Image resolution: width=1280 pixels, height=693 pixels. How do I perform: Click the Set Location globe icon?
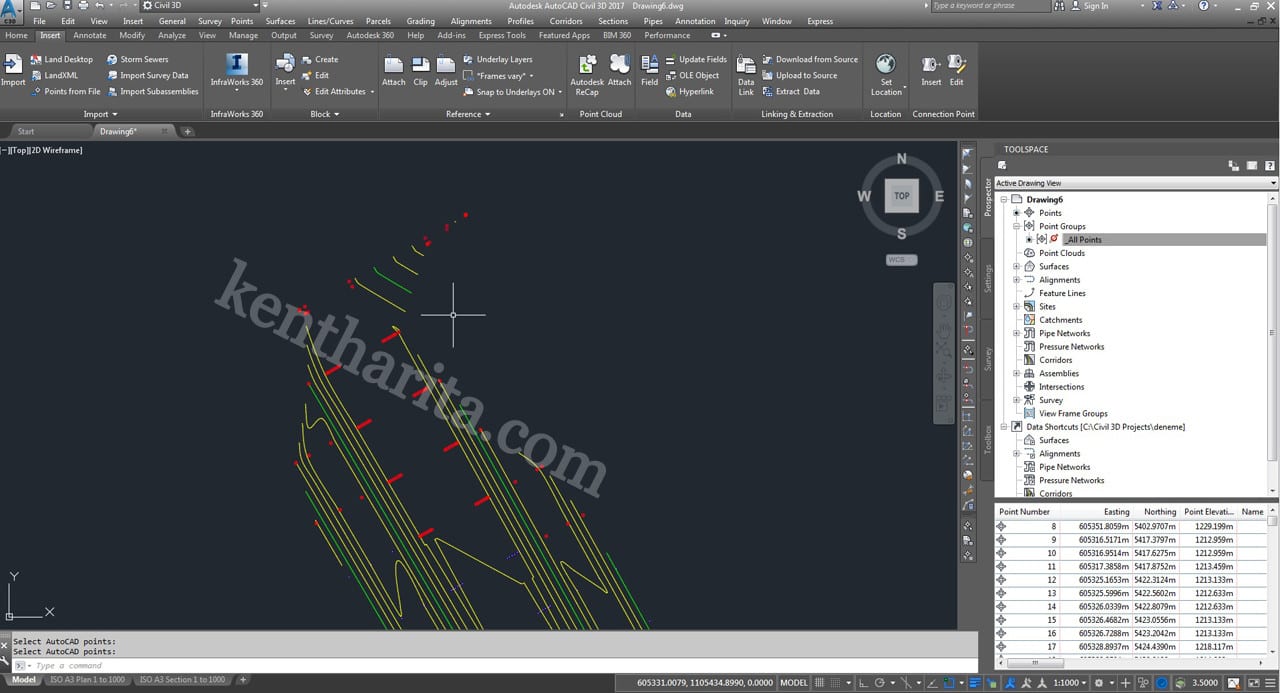[x=885, y=66]
